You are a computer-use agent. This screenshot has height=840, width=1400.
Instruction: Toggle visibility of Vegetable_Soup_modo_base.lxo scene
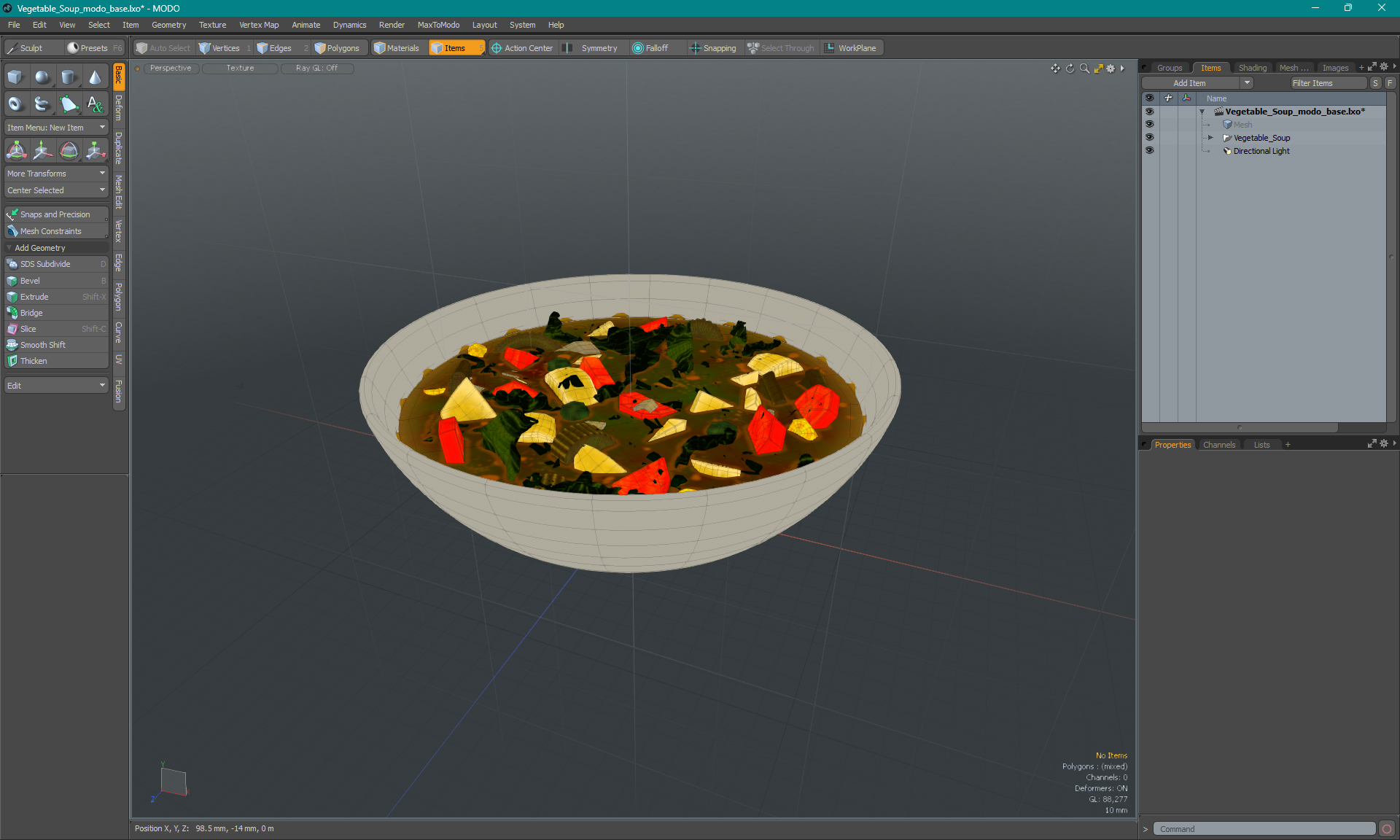(1150, 112)
